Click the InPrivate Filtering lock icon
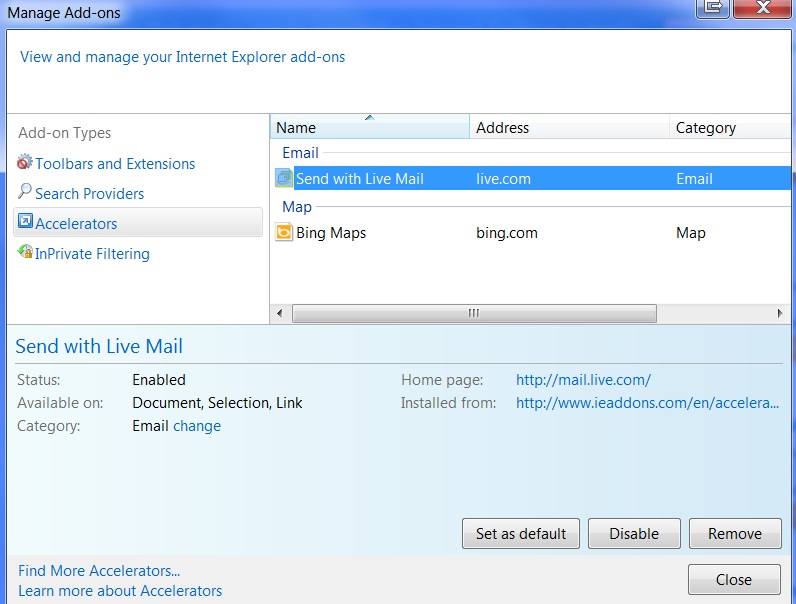Viewport: 796px width, 604px height. [25, 251]
